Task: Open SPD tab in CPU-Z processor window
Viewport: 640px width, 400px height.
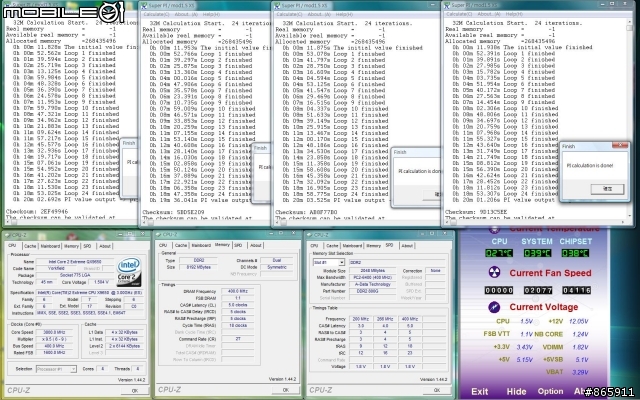Action: tap(87, 246)
